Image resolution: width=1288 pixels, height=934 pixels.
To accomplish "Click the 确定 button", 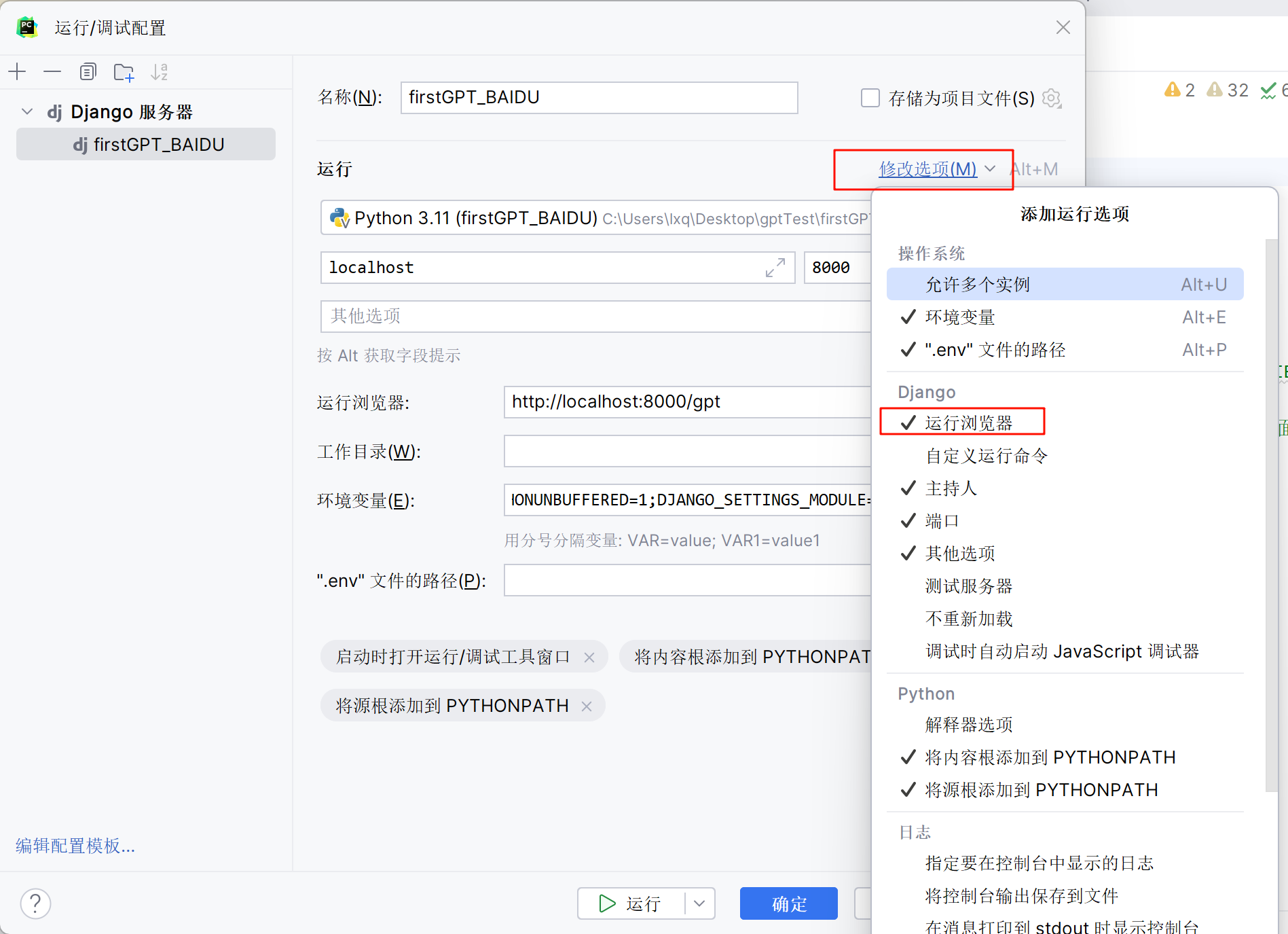I will 788,903.
